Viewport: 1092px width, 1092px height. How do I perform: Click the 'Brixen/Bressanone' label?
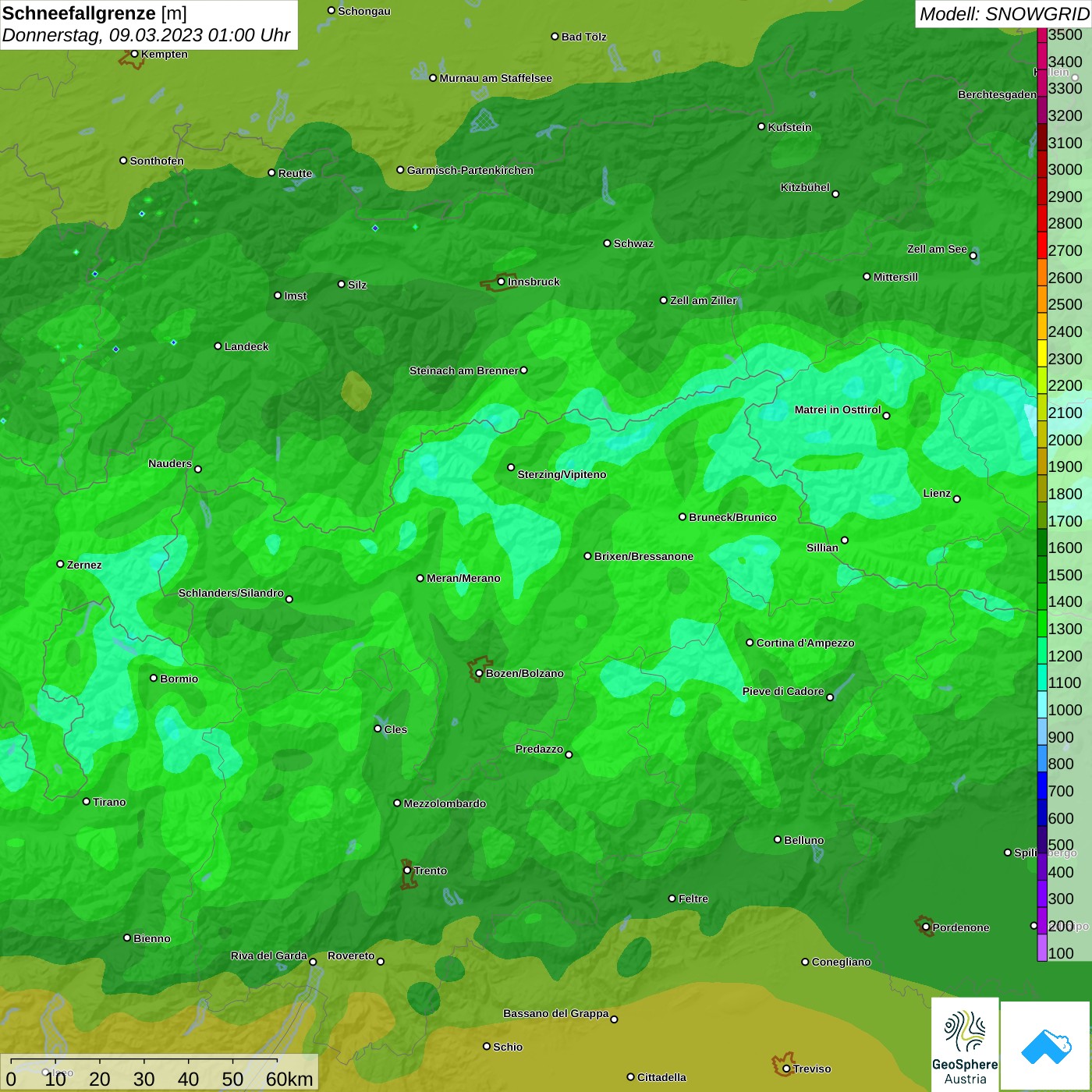pyautogui.click(x=643, y=556)
